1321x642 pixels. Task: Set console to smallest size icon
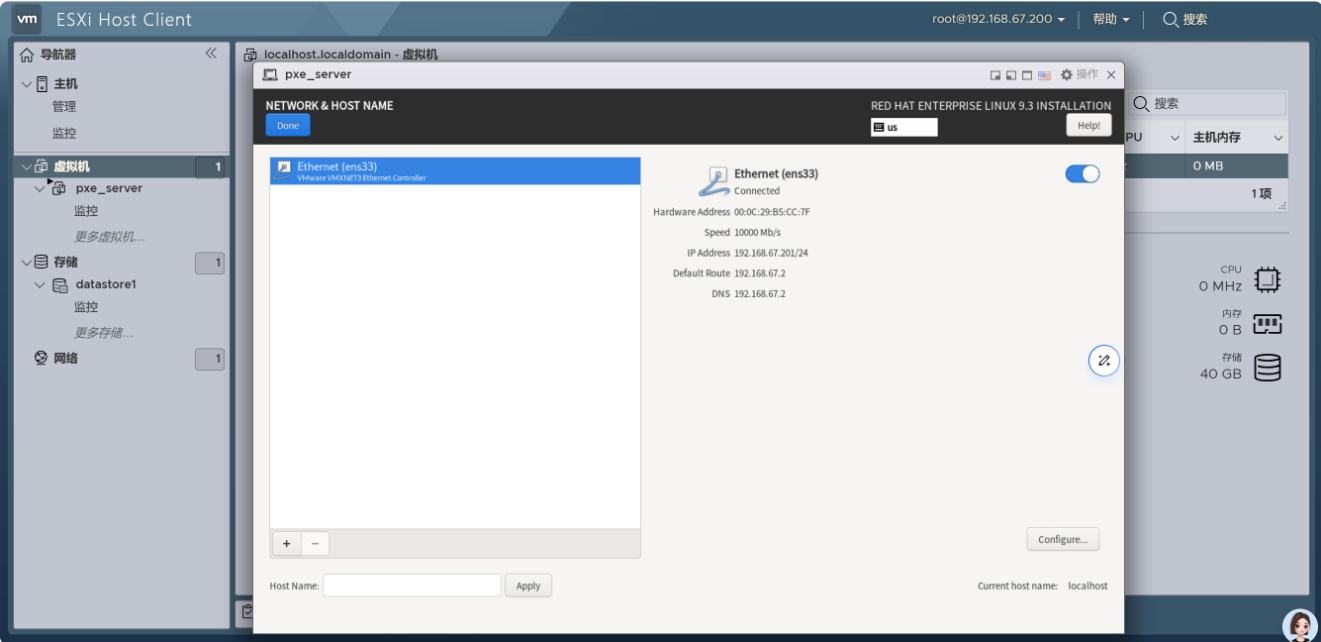(995, 75)
